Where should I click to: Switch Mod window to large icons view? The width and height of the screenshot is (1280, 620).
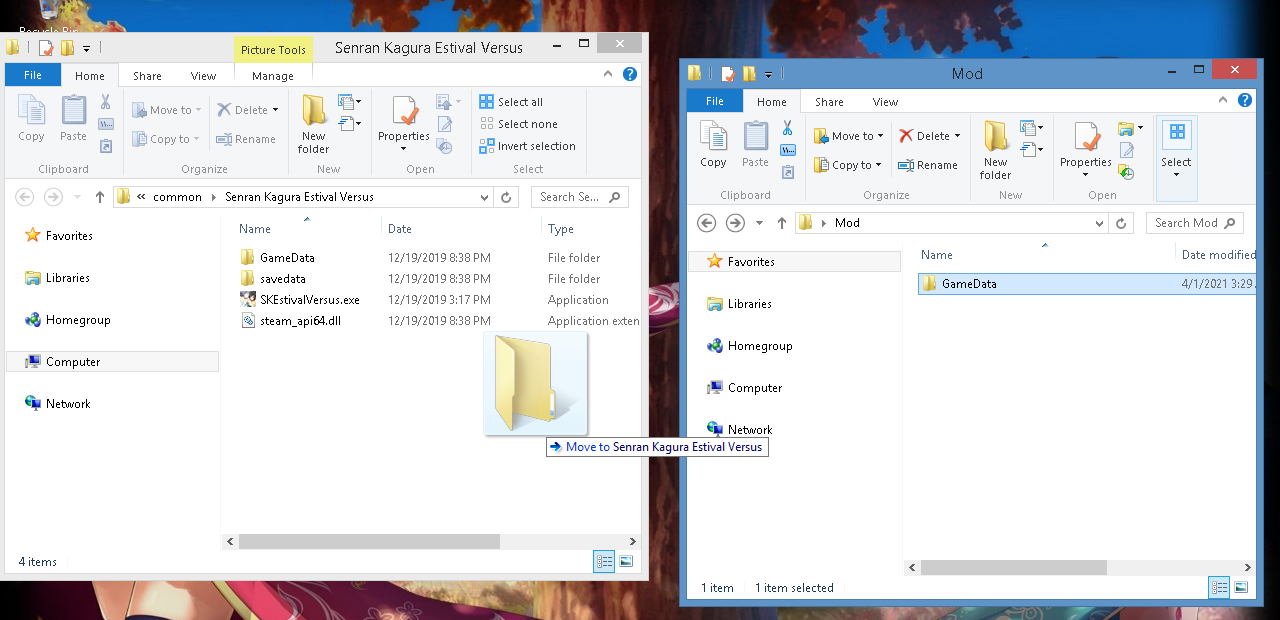[1240, 588]
